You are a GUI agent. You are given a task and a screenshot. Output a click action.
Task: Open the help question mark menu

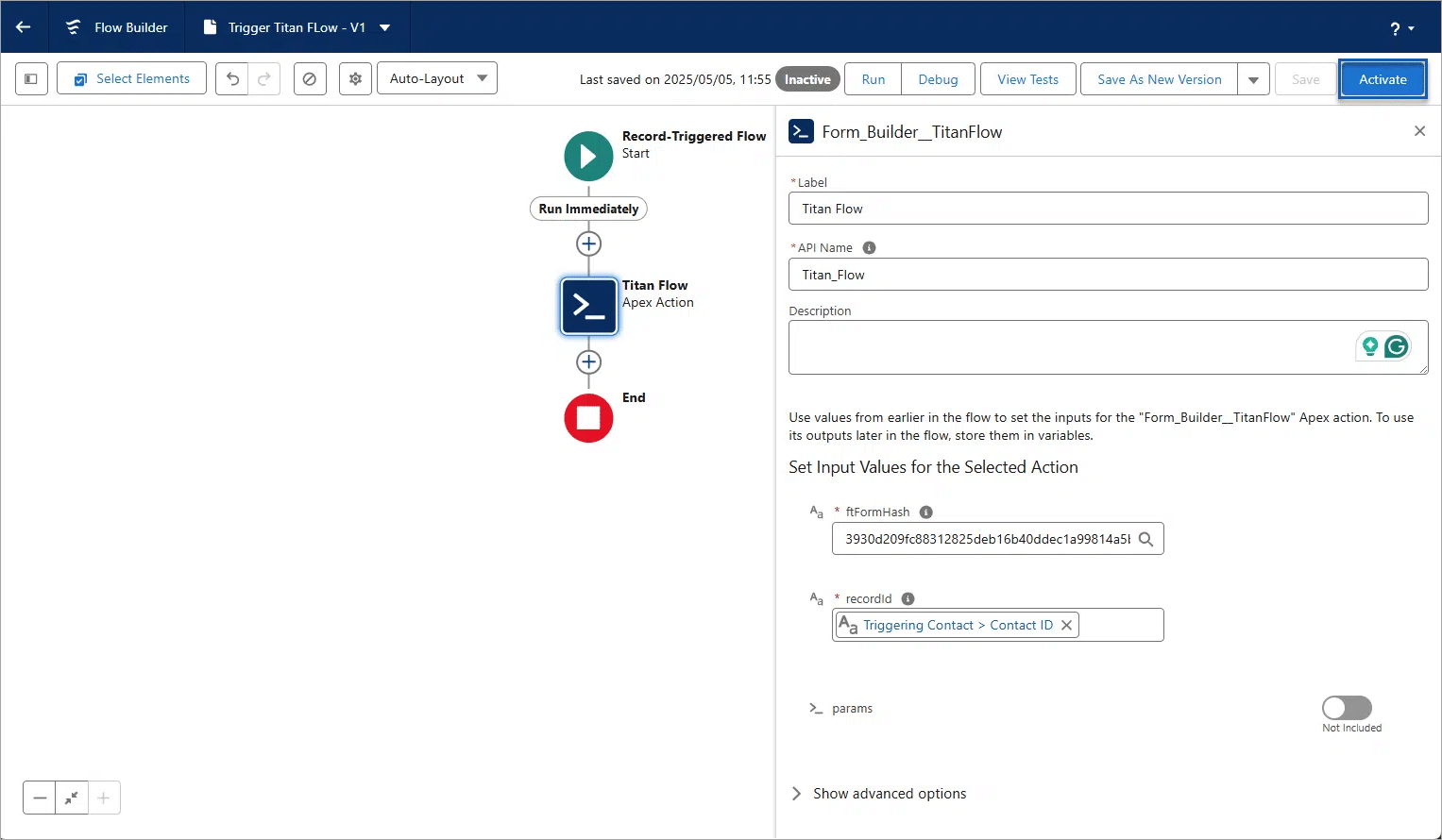[1401, 28]
